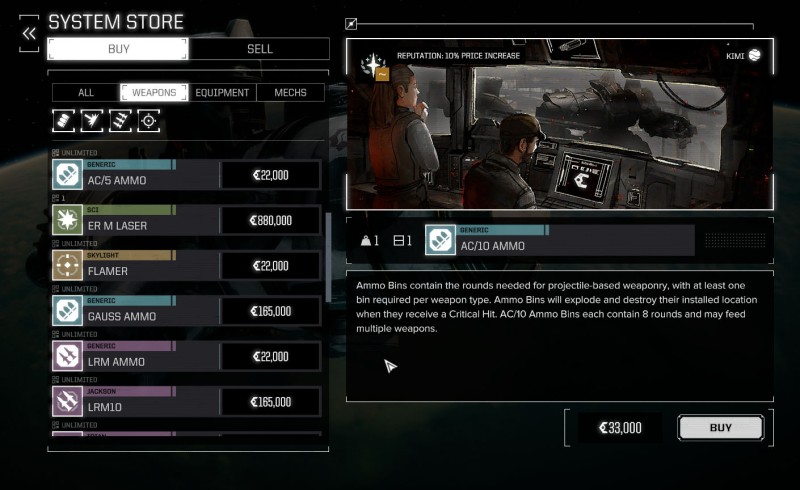Buy the AC/10 Ammo
The height and width of the screenshot is (490, 800).
[x=720, y=428]
